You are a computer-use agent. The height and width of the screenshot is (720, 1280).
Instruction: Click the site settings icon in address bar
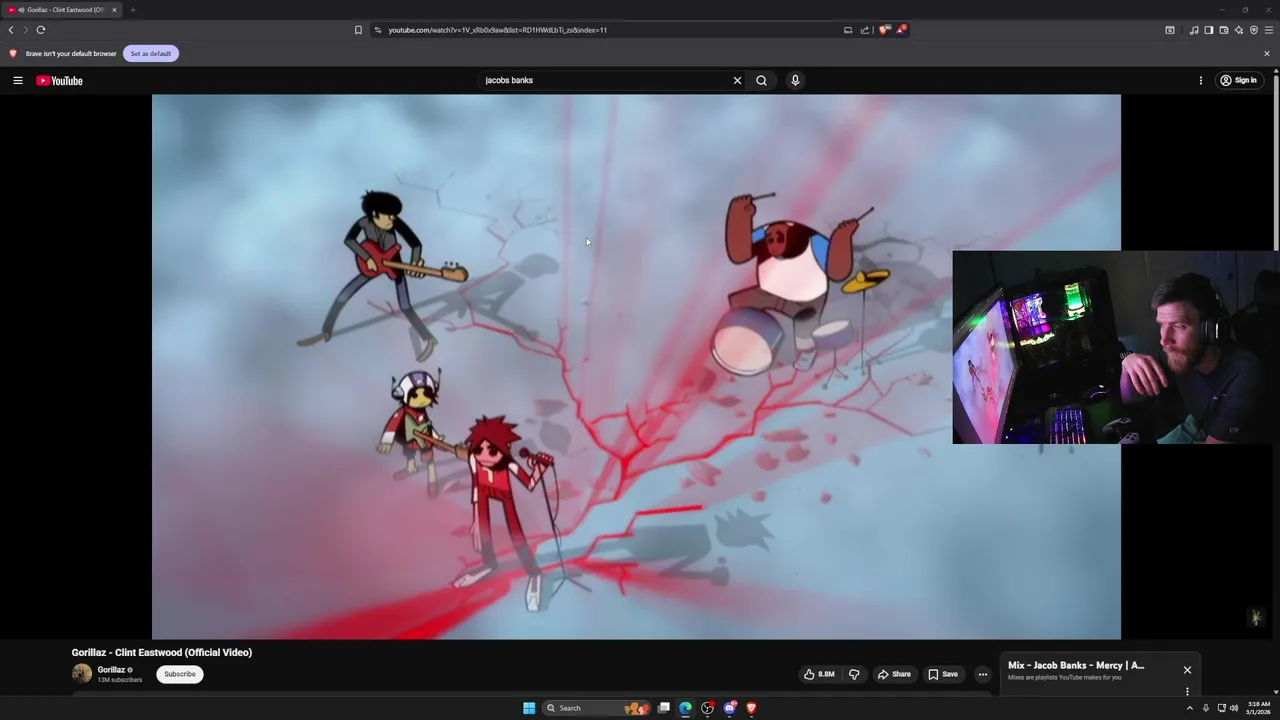coord(378,30)
